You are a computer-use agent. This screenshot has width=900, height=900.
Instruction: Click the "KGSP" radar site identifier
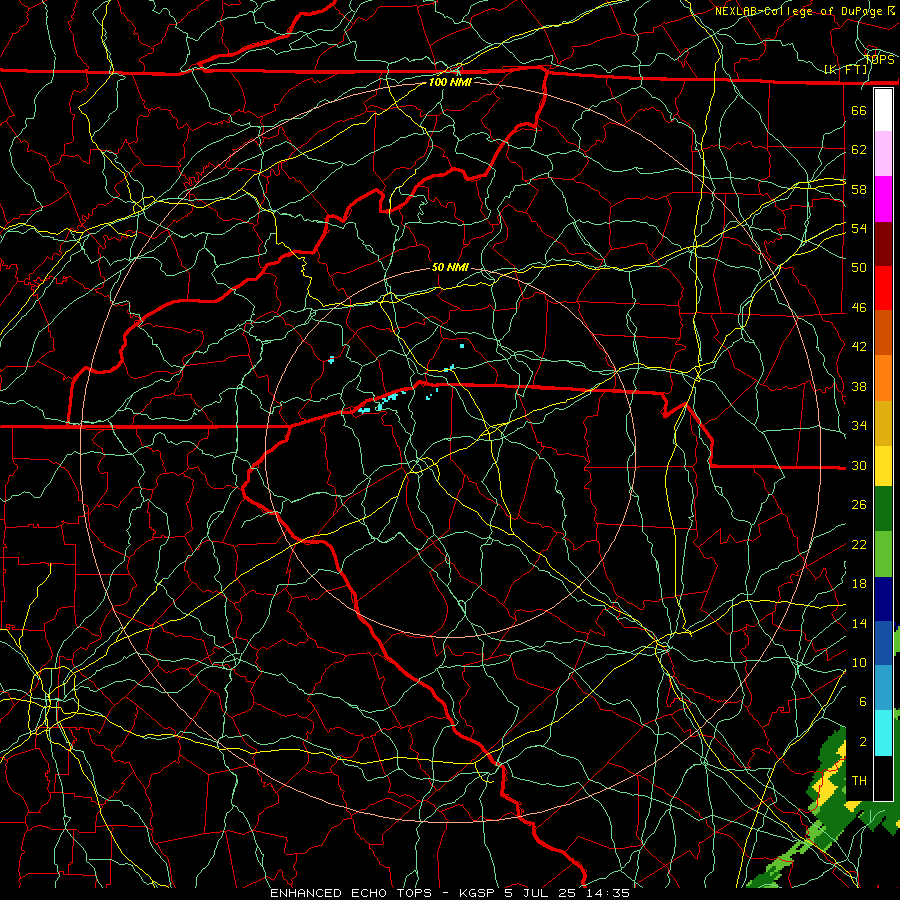coord(480,893)
